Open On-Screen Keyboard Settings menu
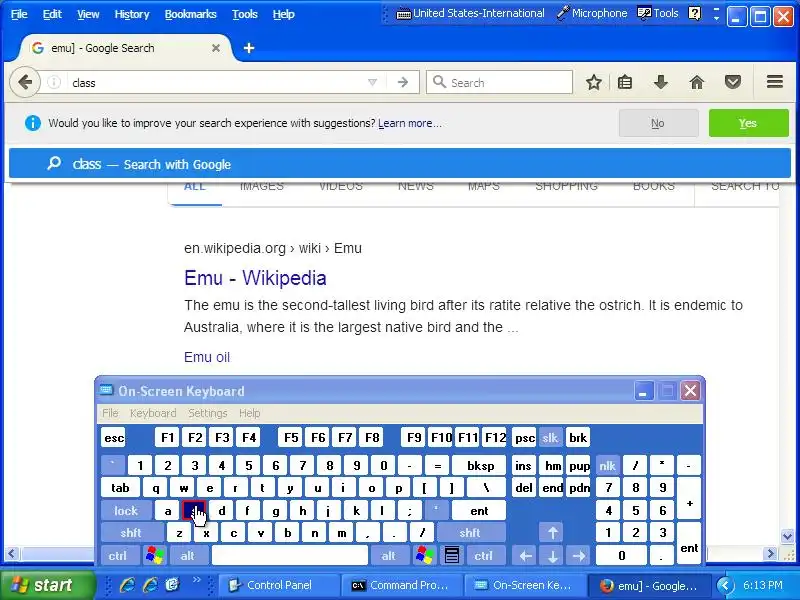 (x=208, y=413)
